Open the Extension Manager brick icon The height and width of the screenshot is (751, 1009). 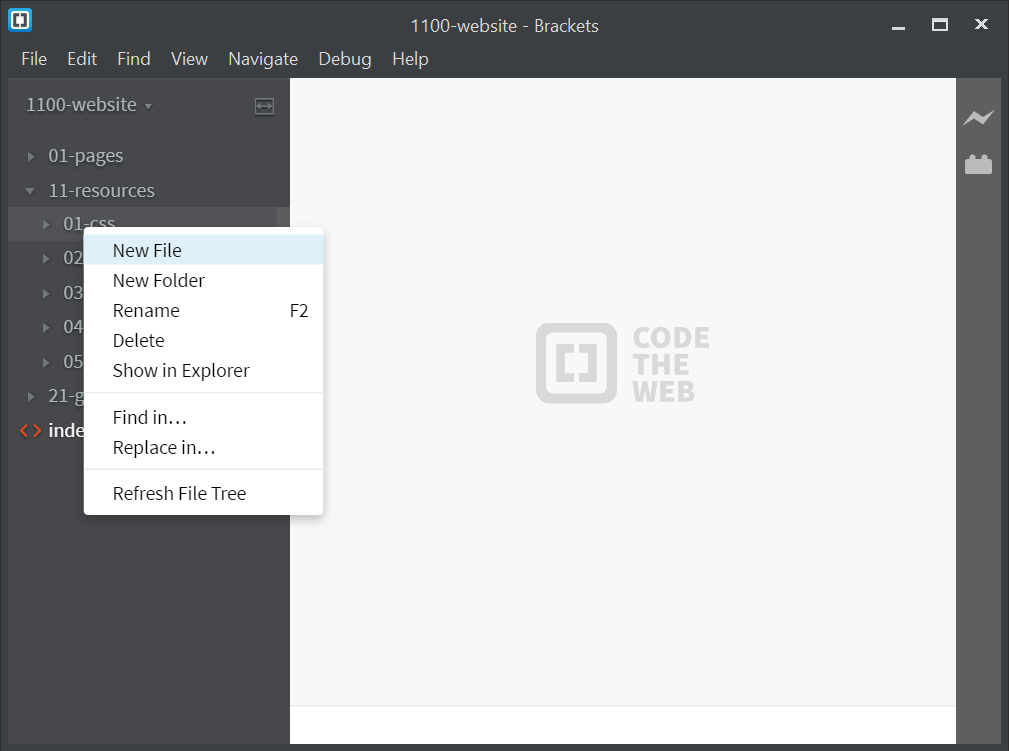[x=978, y=165]
